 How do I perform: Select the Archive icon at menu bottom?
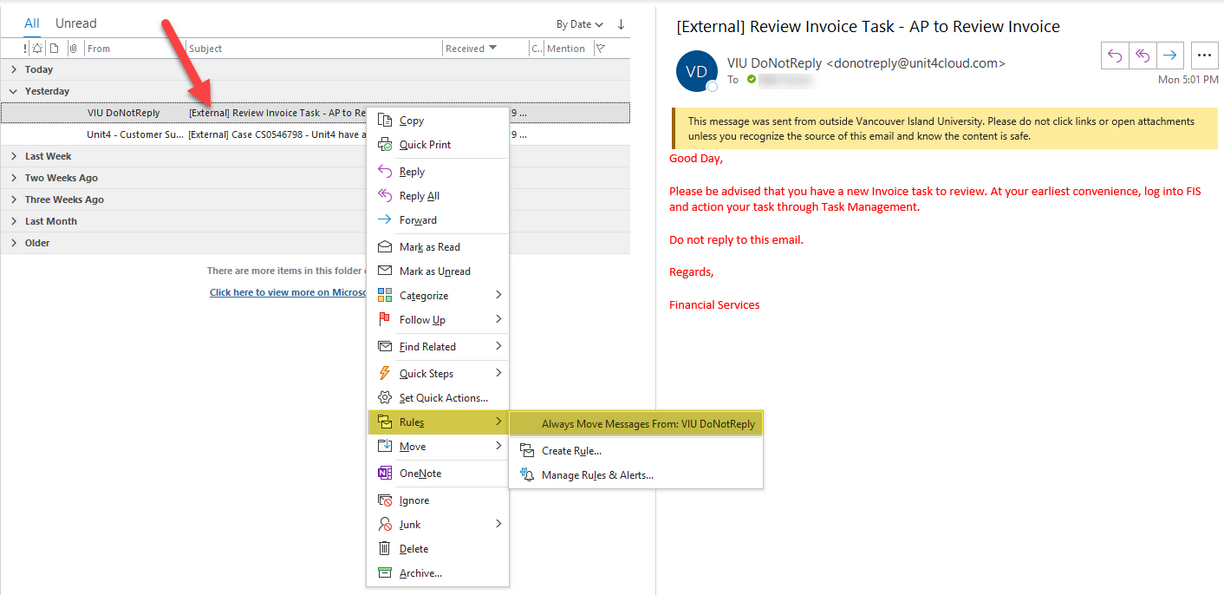tap(385, 572)
